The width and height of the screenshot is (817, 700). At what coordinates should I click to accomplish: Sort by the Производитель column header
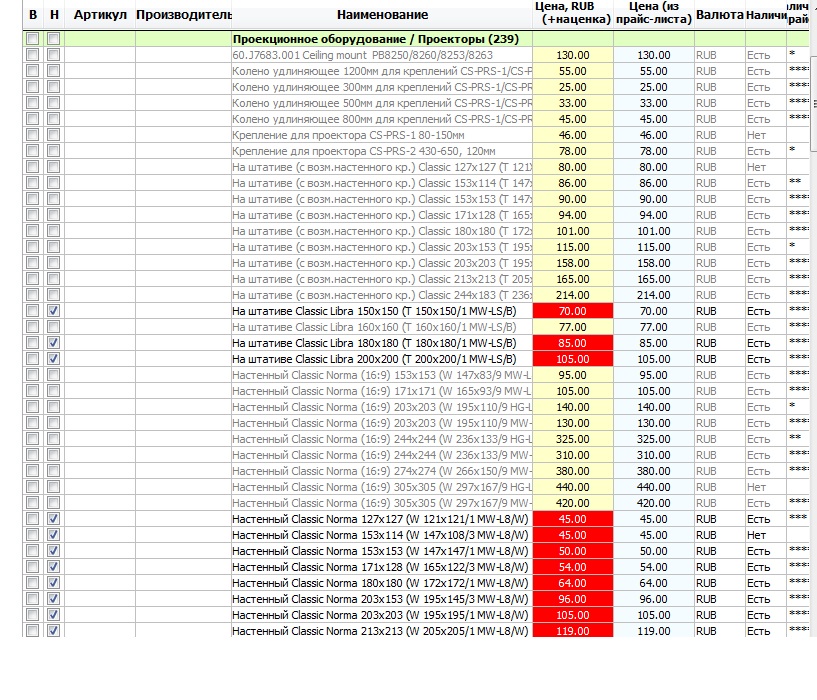(x=183, y=15)
